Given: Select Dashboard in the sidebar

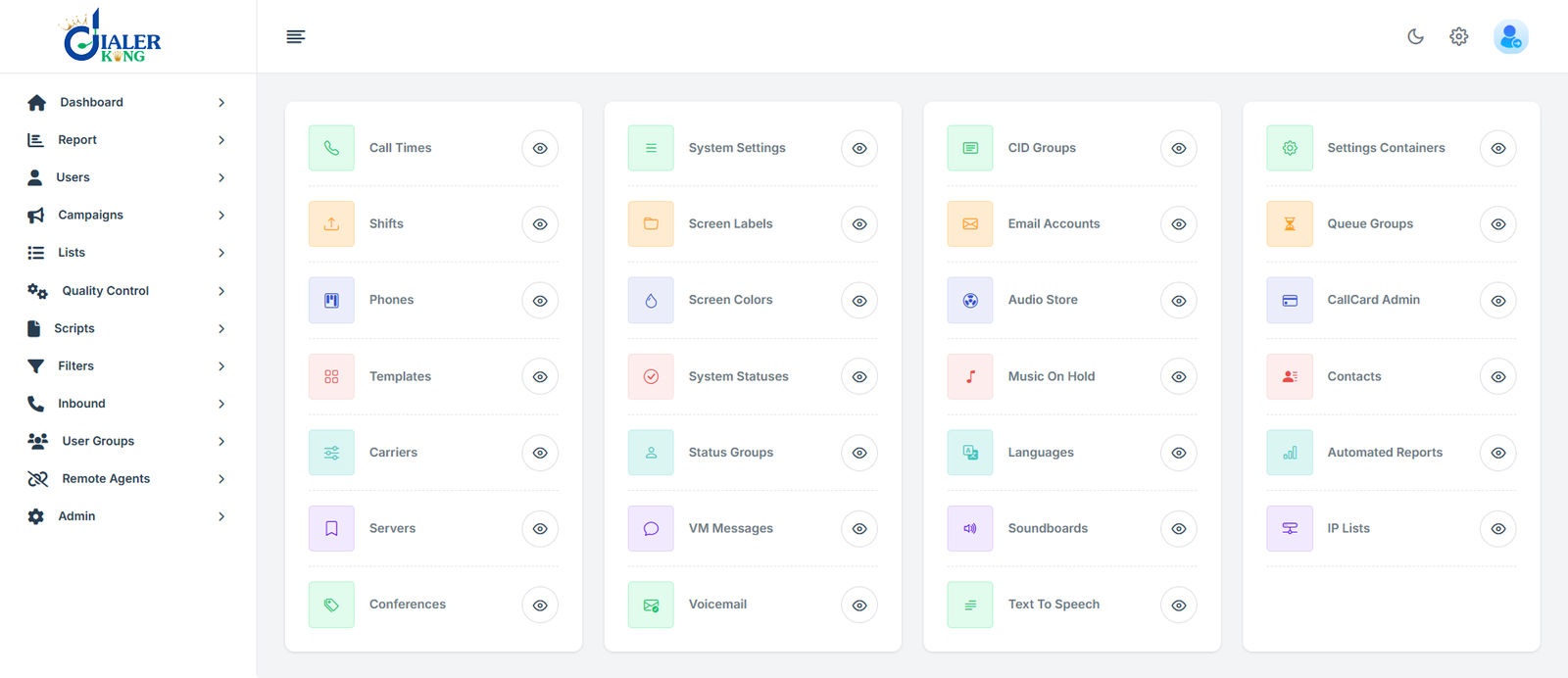Looking at the screenshot, I should 127,102.
